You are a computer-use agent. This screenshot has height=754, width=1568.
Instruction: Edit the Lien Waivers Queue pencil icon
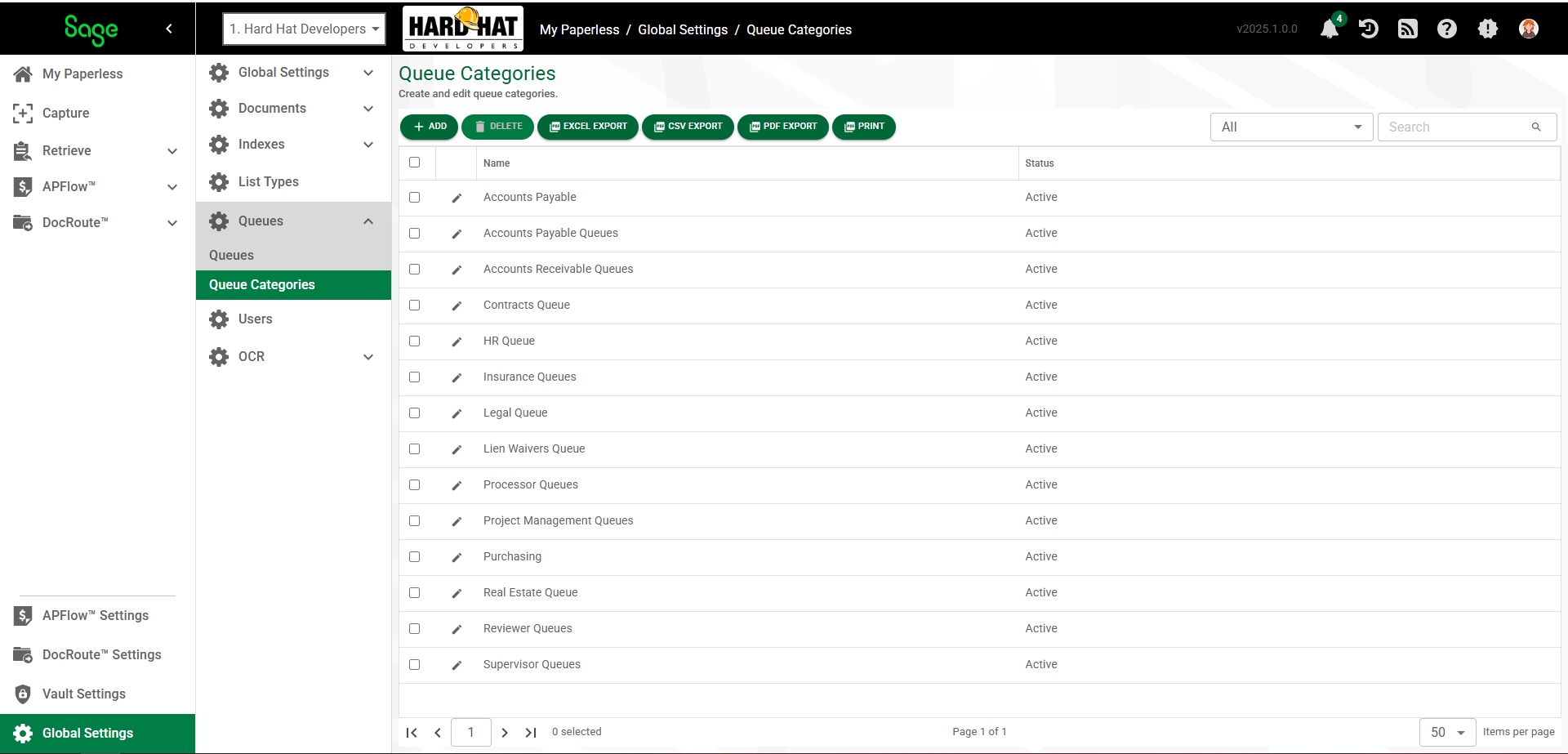(457, 449)
